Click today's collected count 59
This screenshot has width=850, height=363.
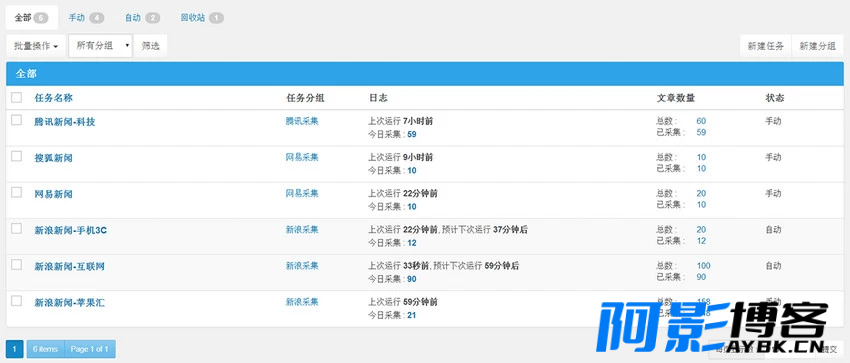[x=412, y=134]
